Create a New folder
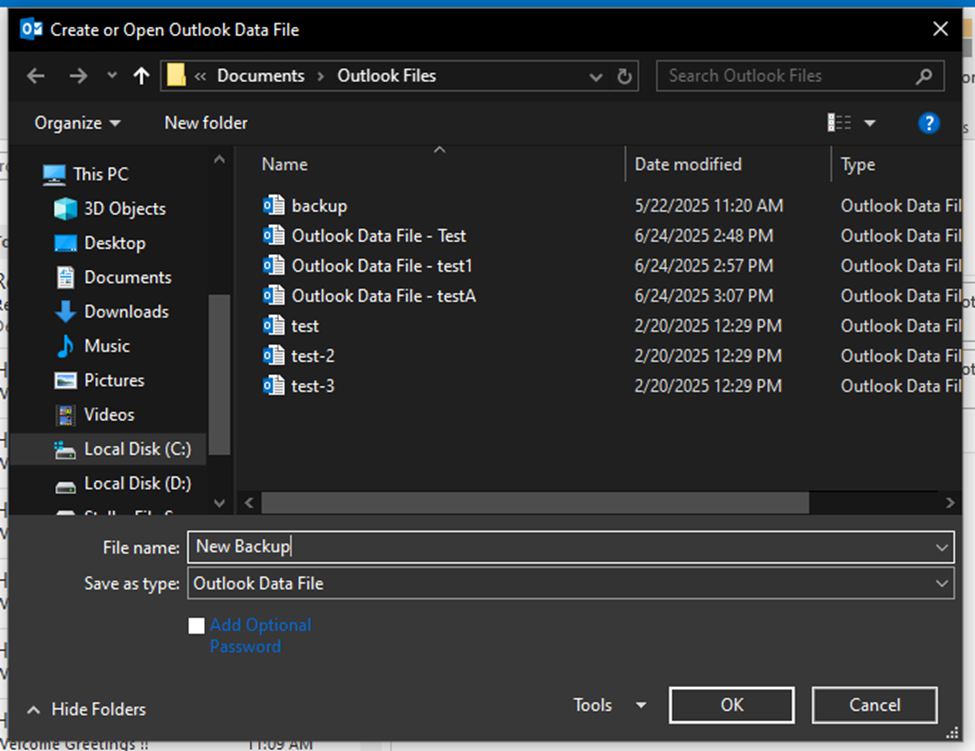 click(206, 123)
